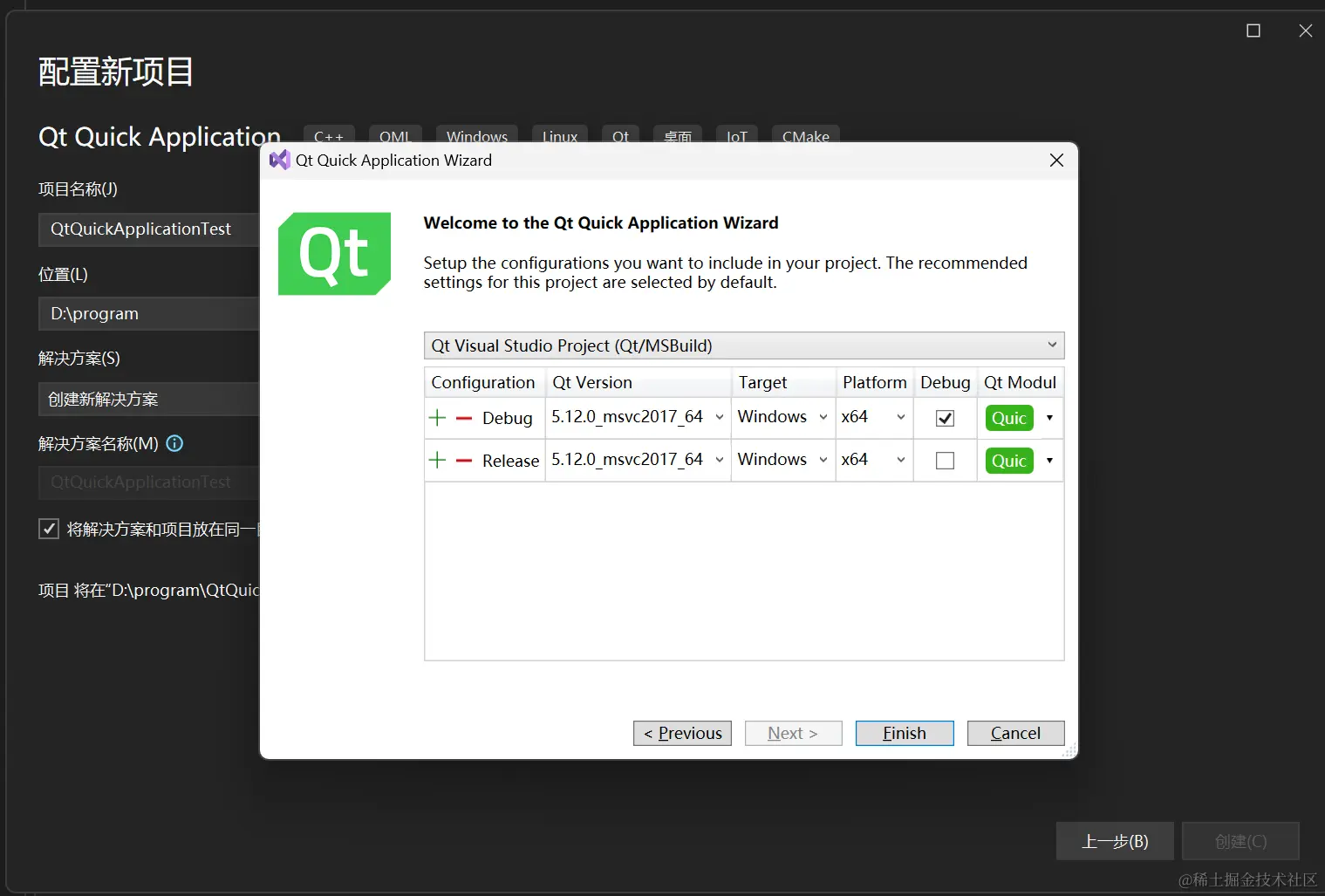Viewport: 1325px width, 896px height.
Task: Click the IoT tag beside project title
Action: tap(737, 136)
